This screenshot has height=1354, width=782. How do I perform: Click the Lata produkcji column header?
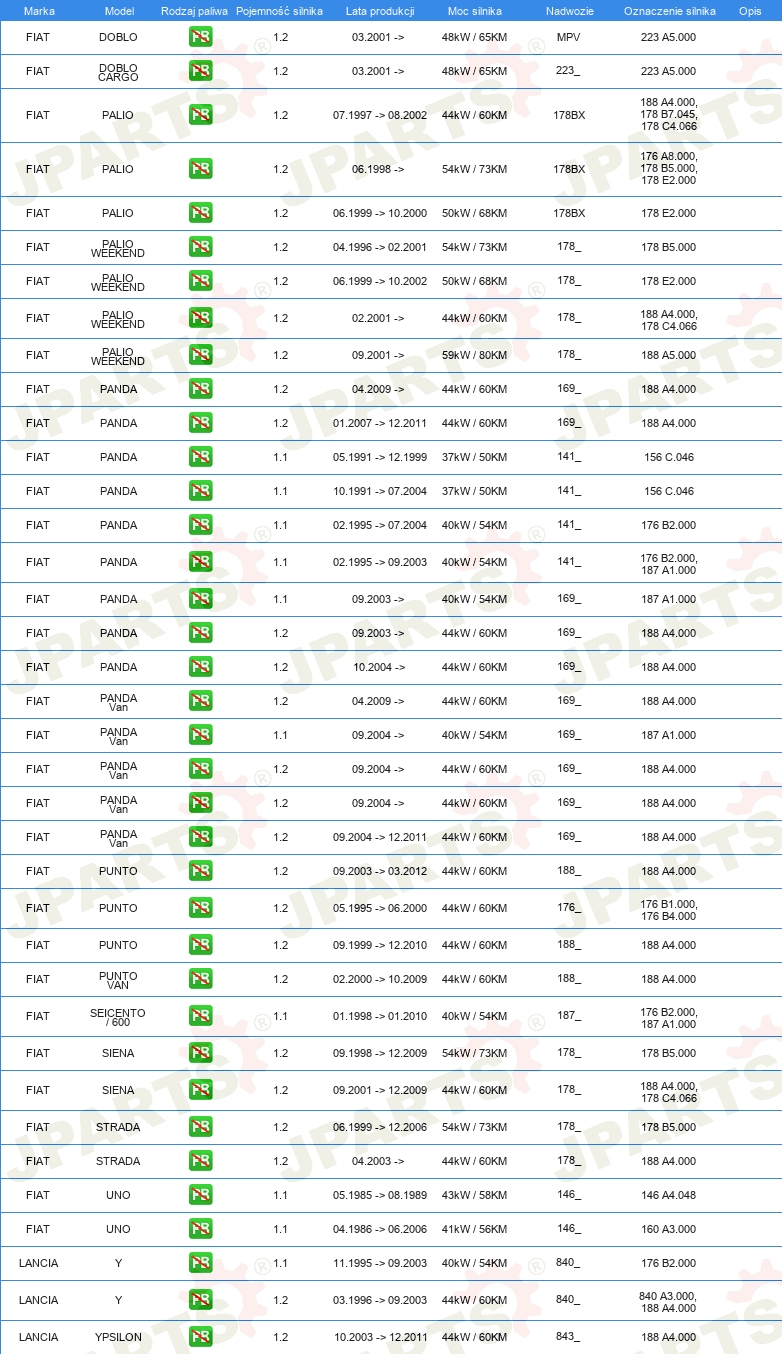pos(379,10)
